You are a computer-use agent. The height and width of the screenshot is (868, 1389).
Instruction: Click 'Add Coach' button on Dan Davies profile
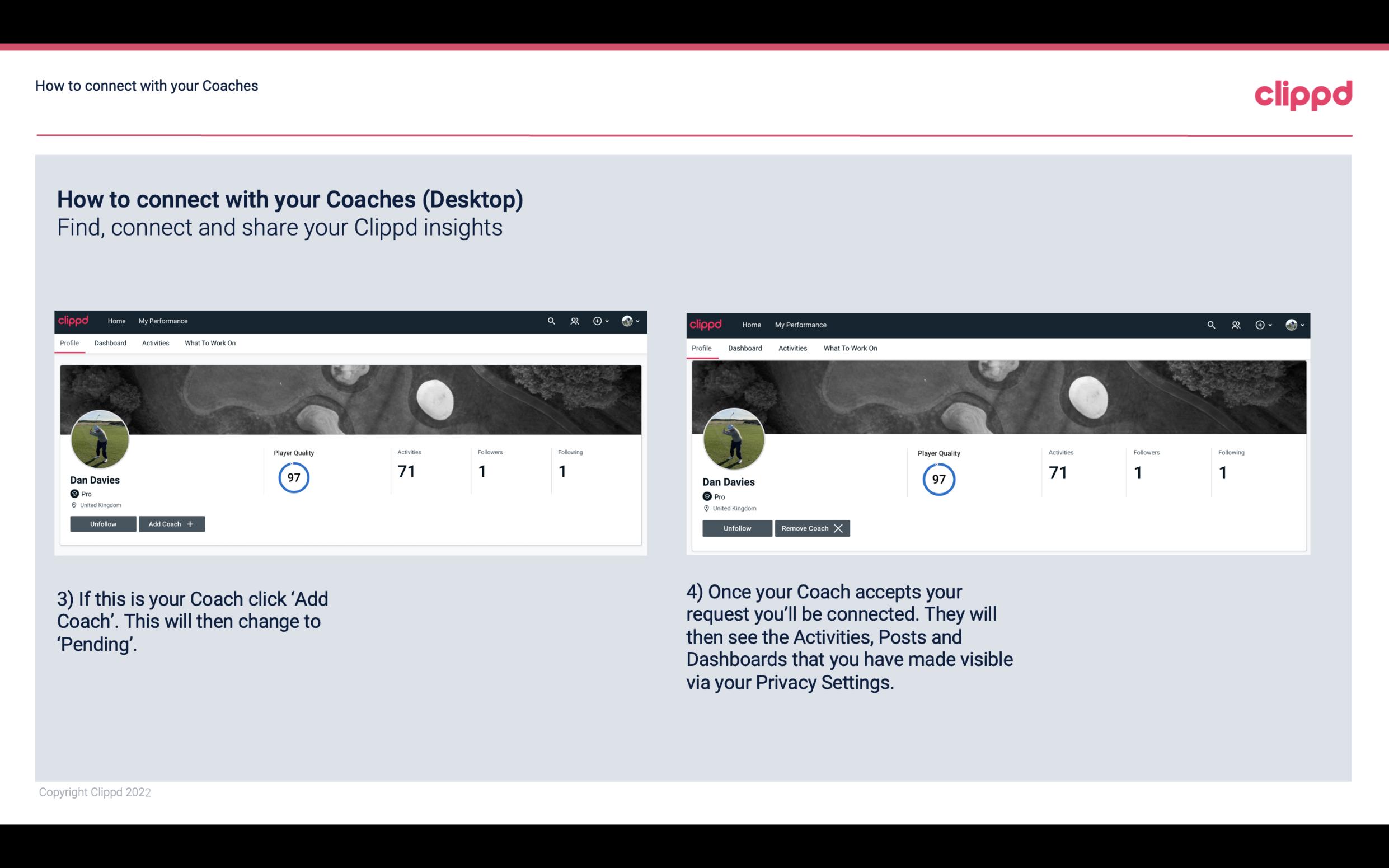pos(170,523)
